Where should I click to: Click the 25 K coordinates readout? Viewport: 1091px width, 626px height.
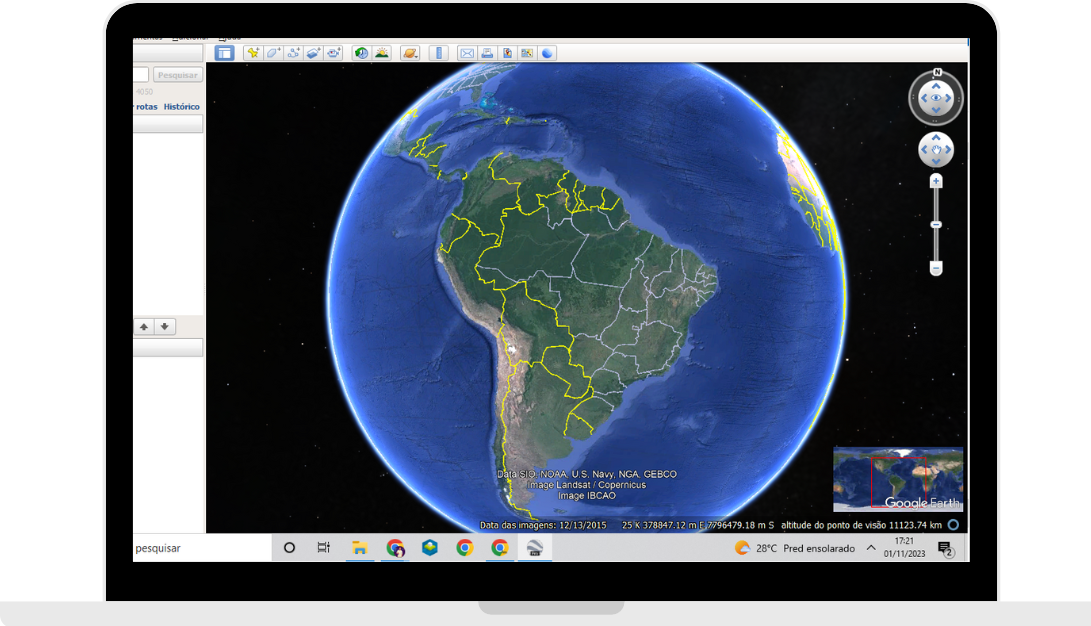(x=698, y=525)
